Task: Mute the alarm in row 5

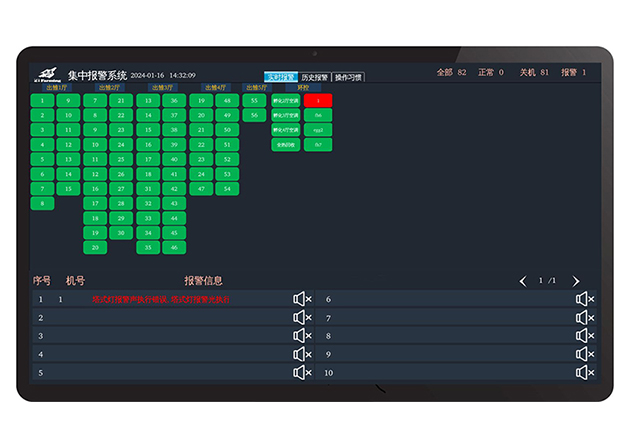Action: click(x=302, y=373)
